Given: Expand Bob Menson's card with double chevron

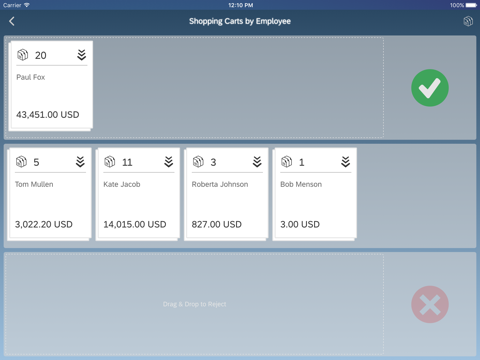Looking at the screenshot, I should click(346, 162).
